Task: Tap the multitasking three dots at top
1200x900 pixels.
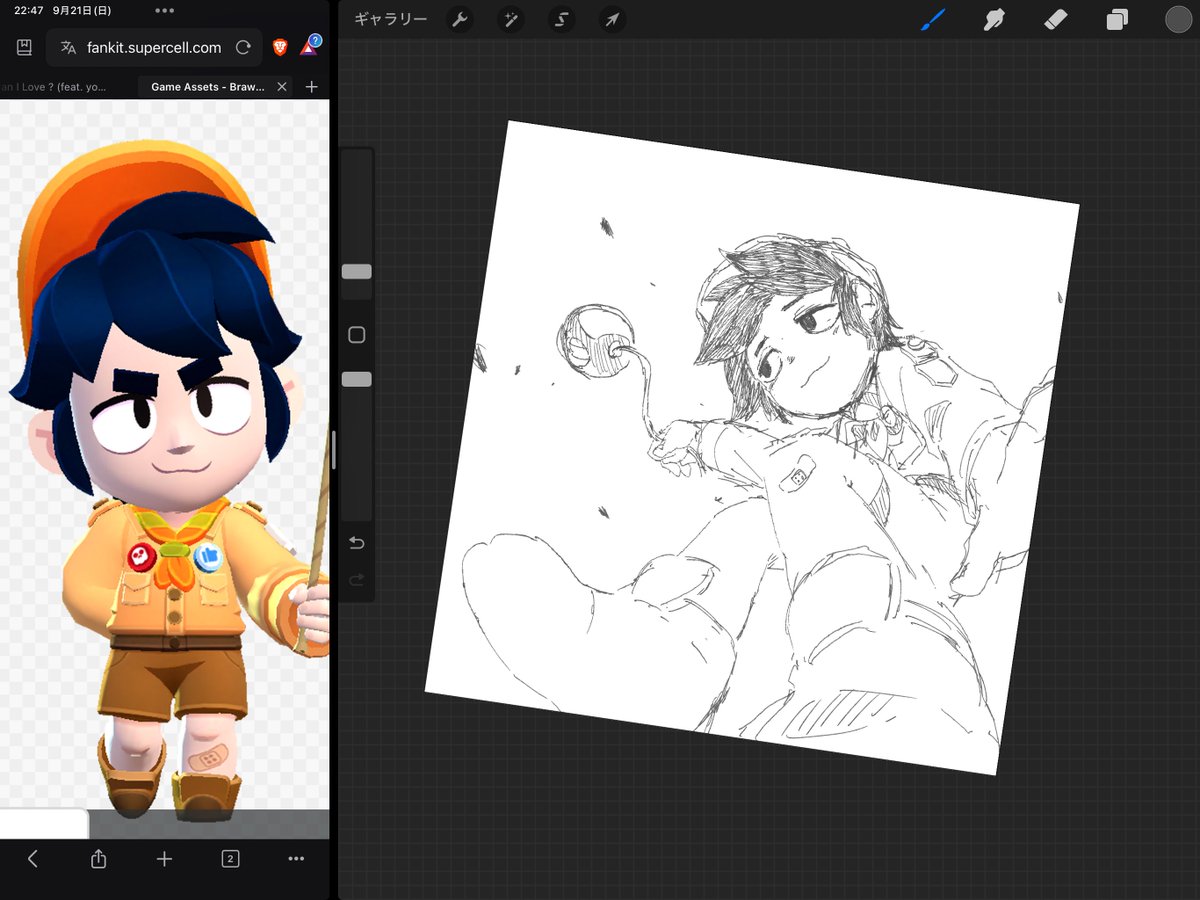Action: [165, 11]
